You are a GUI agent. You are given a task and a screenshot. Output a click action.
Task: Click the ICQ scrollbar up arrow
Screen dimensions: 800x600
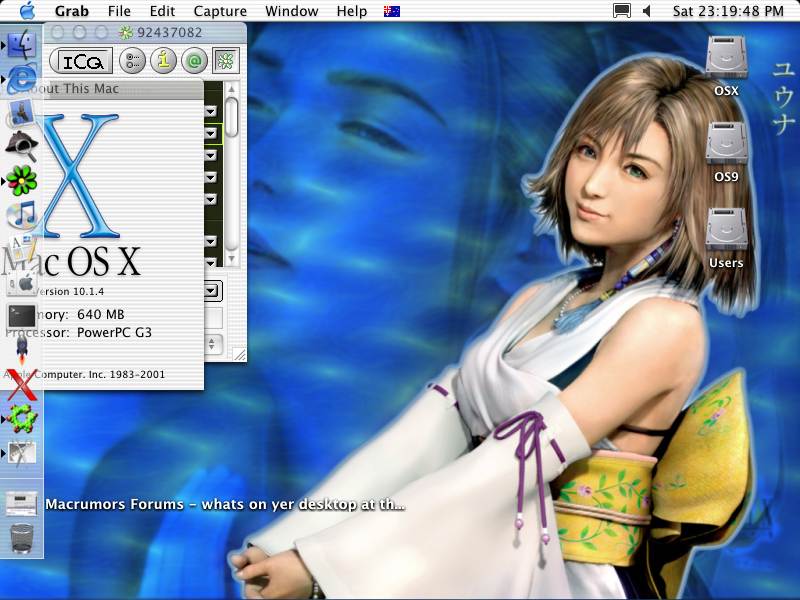(231, 89)
